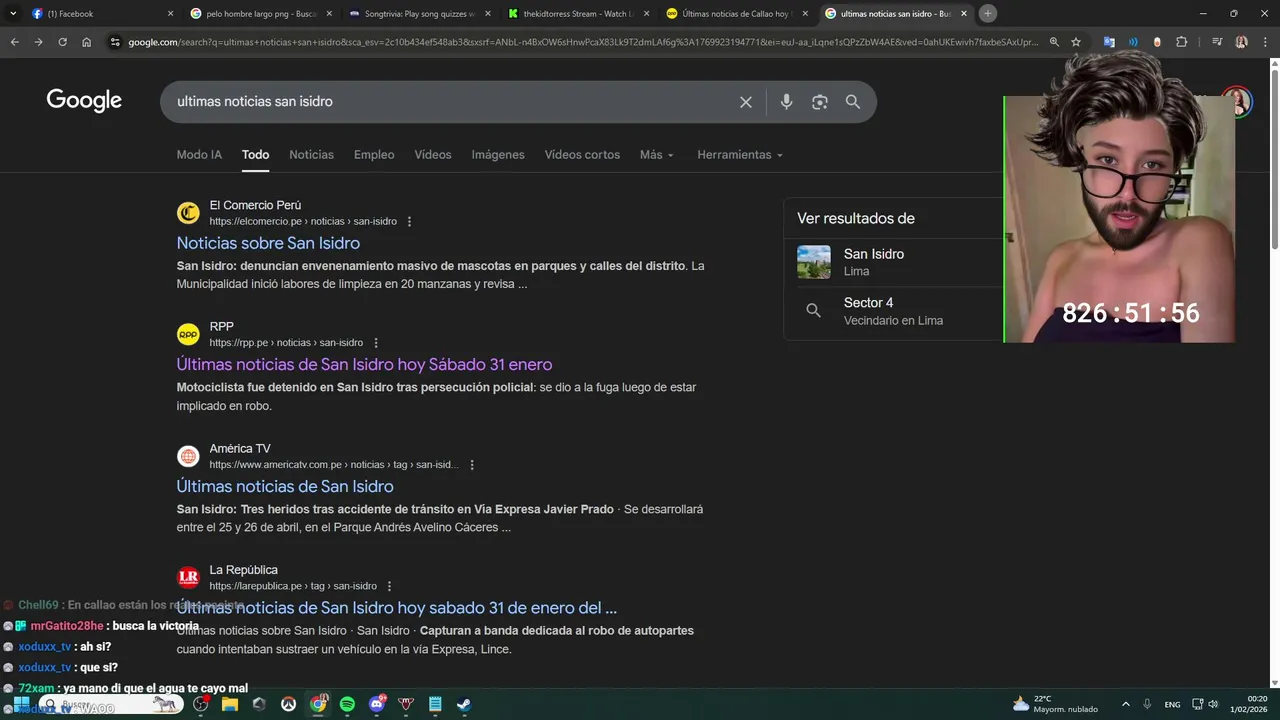Submit search with magnifying glass icon

853,102
